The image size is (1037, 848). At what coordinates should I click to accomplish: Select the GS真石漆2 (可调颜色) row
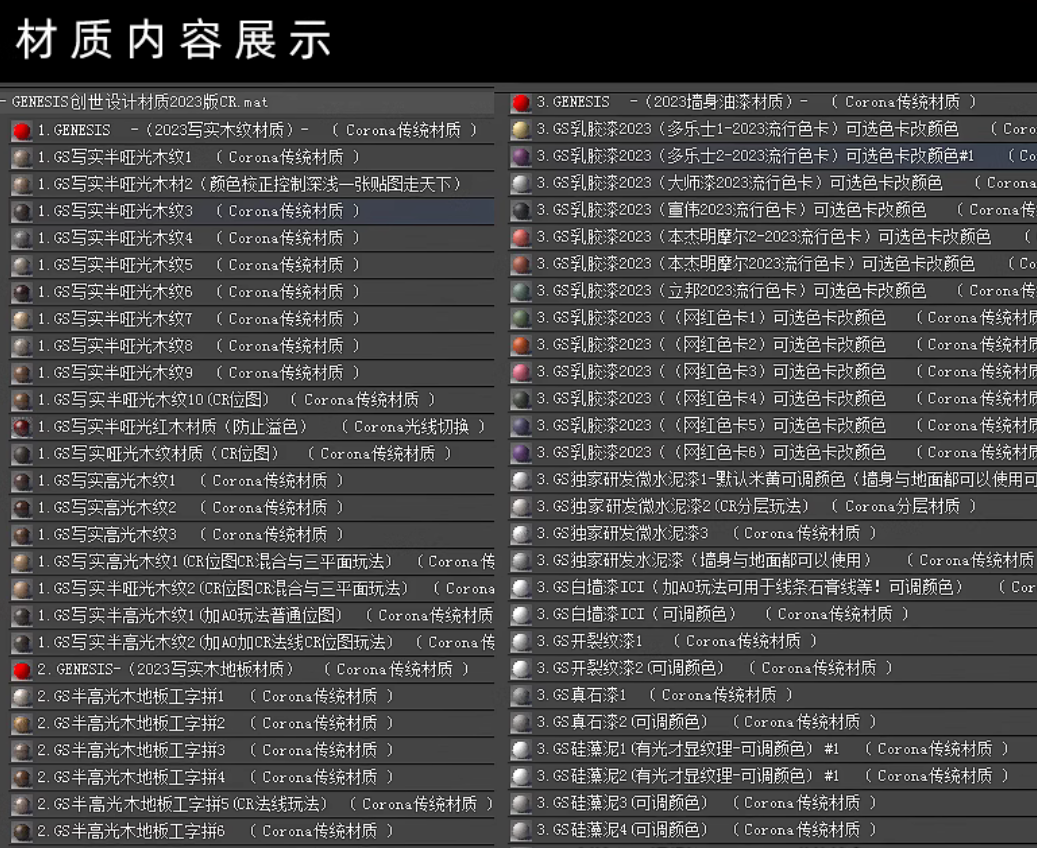click(773, 722)
